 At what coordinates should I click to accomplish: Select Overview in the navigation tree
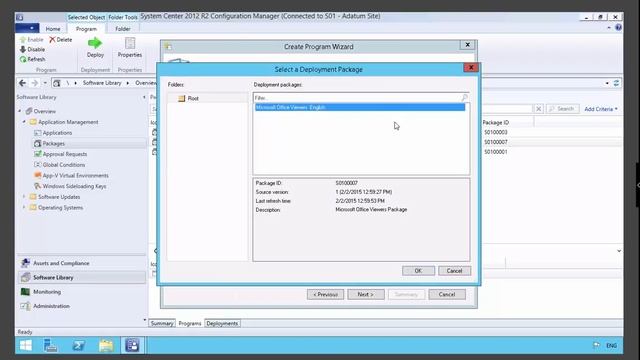tap(44, 111)
